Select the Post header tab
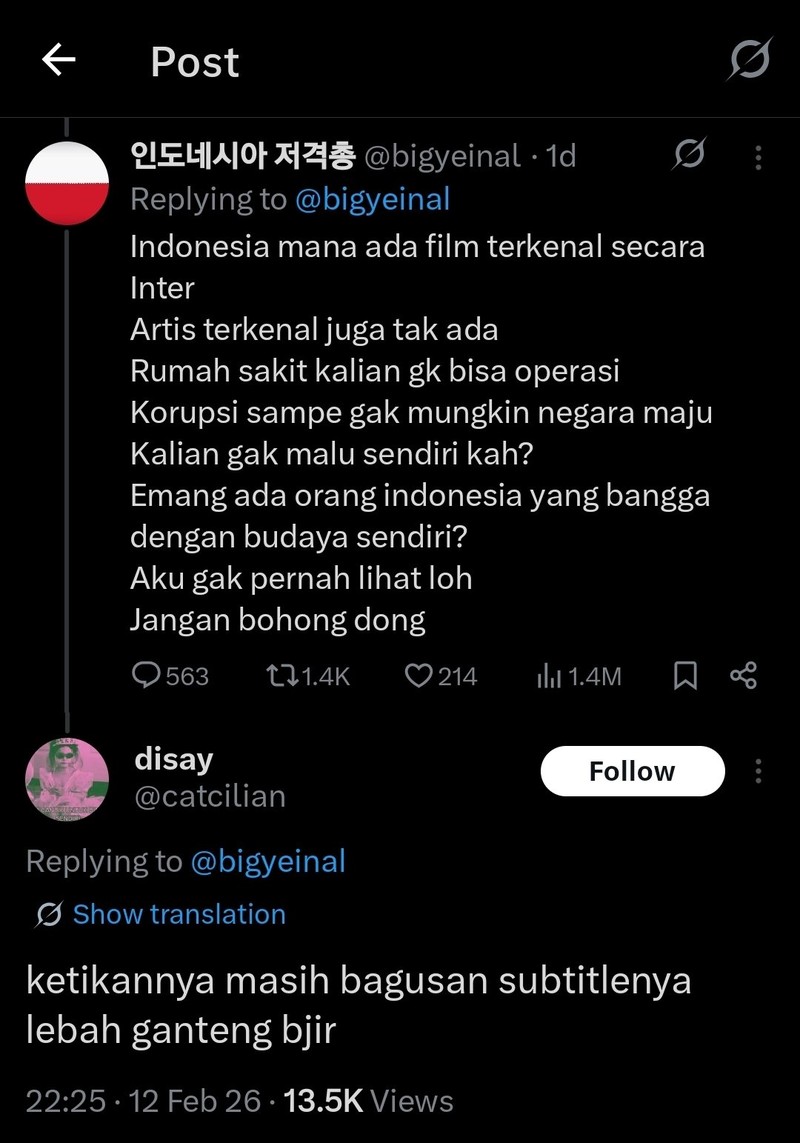This screenshot has width=800, height=1143. (194, 62)
